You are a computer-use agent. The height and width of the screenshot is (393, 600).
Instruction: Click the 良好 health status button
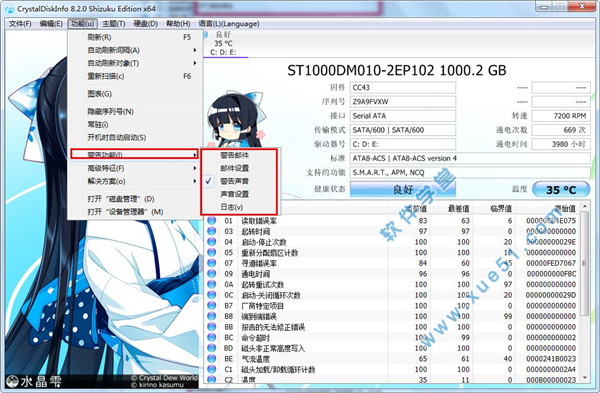pyautogui.click(x=403, y=189)
